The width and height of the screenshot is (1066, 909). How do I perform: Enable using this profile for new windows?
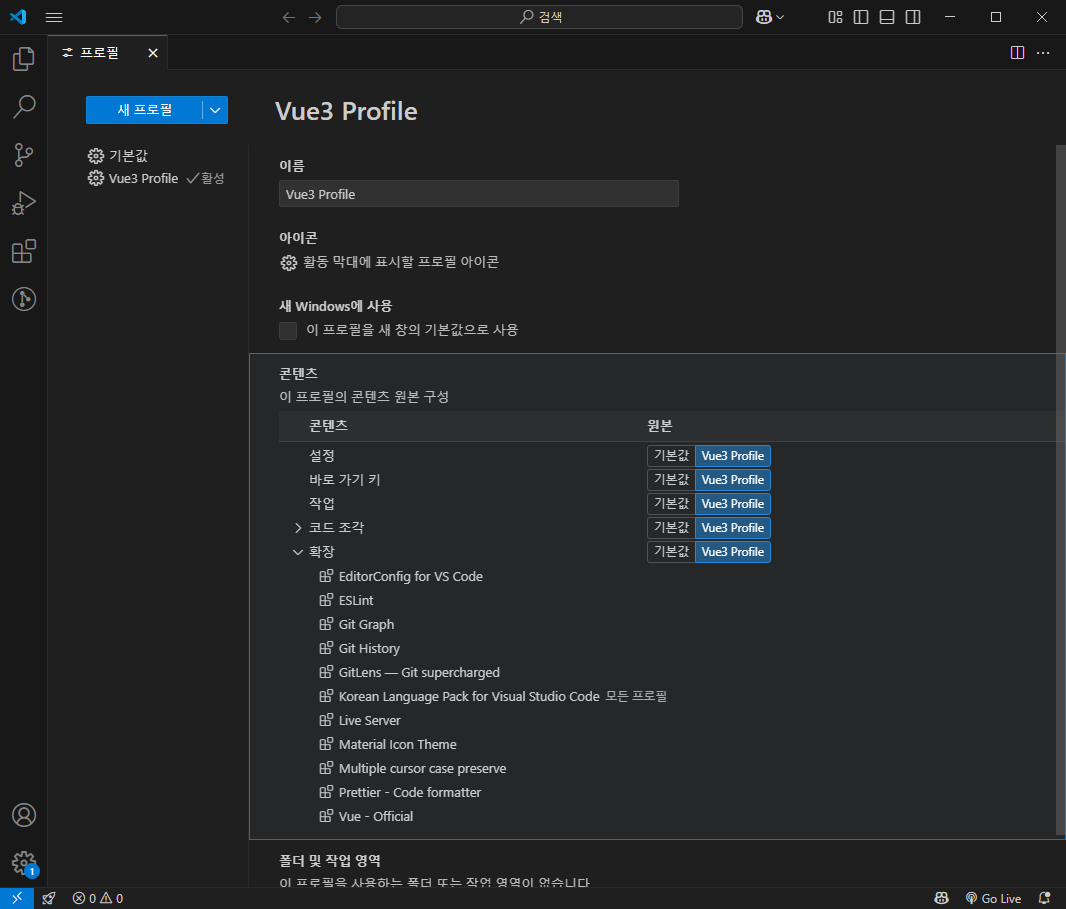point(288,330)
